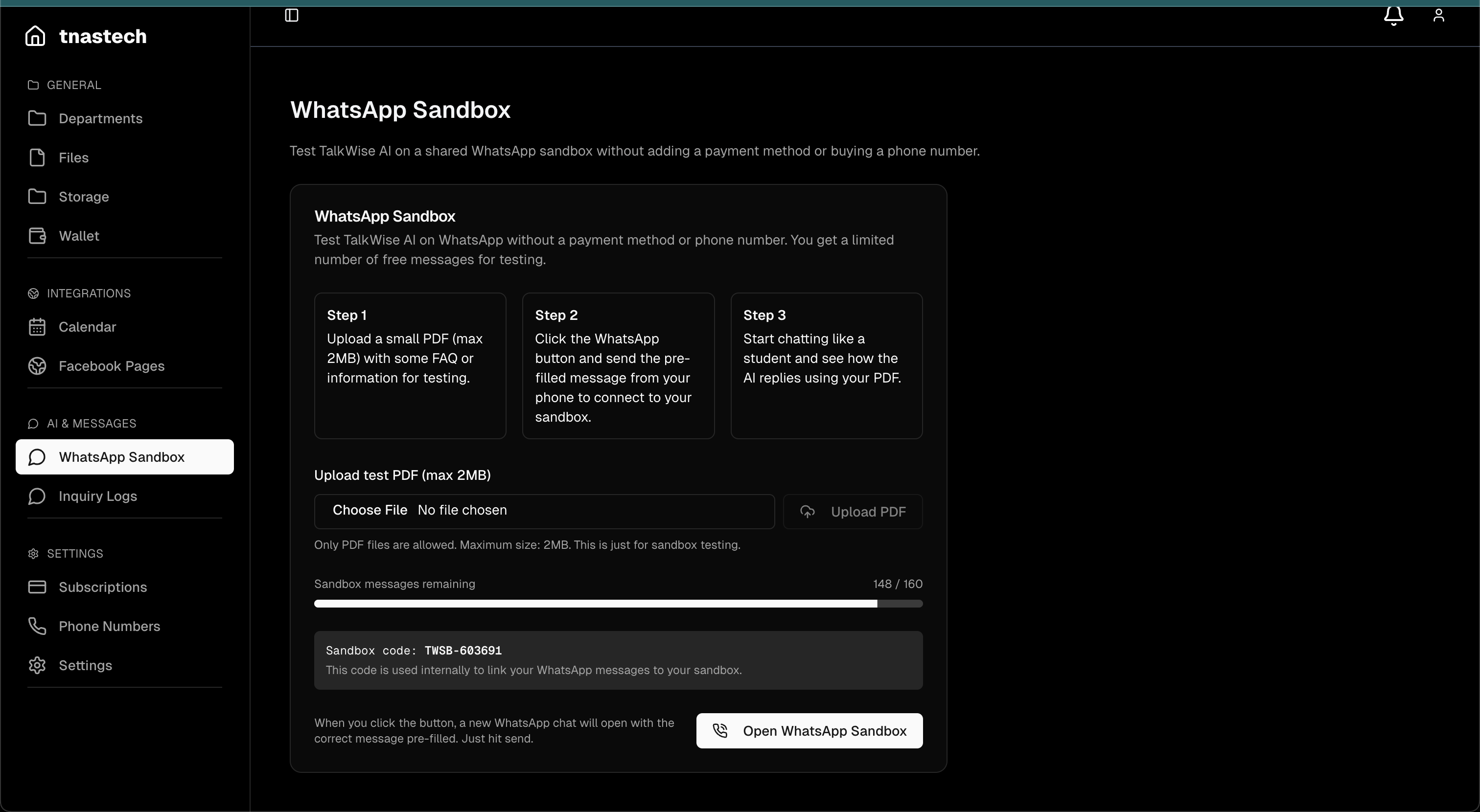Click the tnastech home logo
Viewport: 1480px width, 812px height.
coord(85,36)
